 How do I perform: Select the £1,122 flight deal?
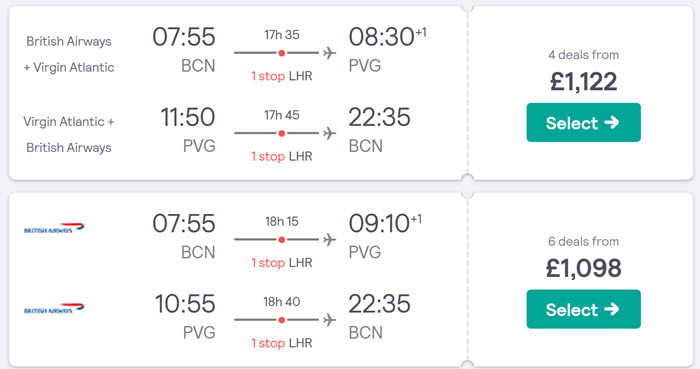[583, 122]
